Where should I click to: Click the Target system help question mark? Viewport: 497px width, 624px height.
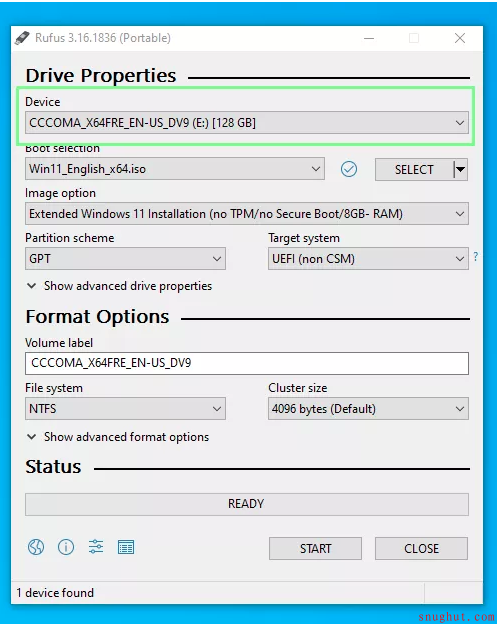pos(476,257)
